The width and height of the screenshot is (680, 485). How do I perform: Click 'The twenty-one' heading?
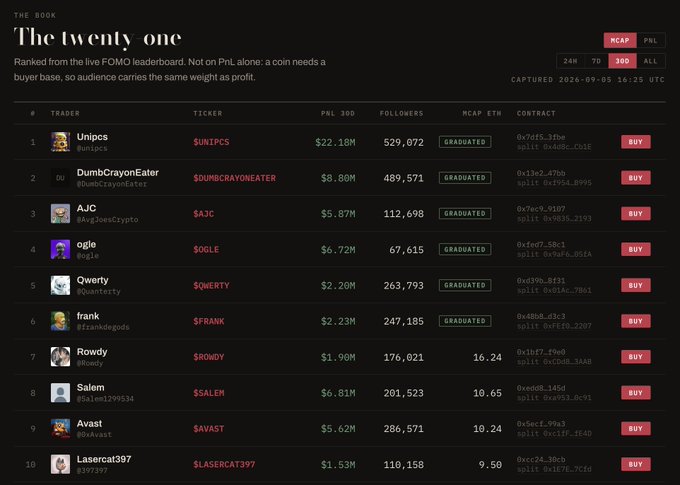98,38
